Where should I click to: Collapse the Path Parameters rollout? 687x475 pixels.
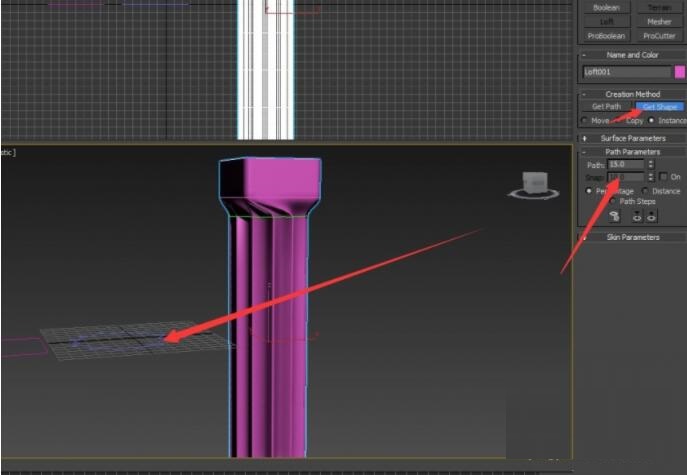632,152
